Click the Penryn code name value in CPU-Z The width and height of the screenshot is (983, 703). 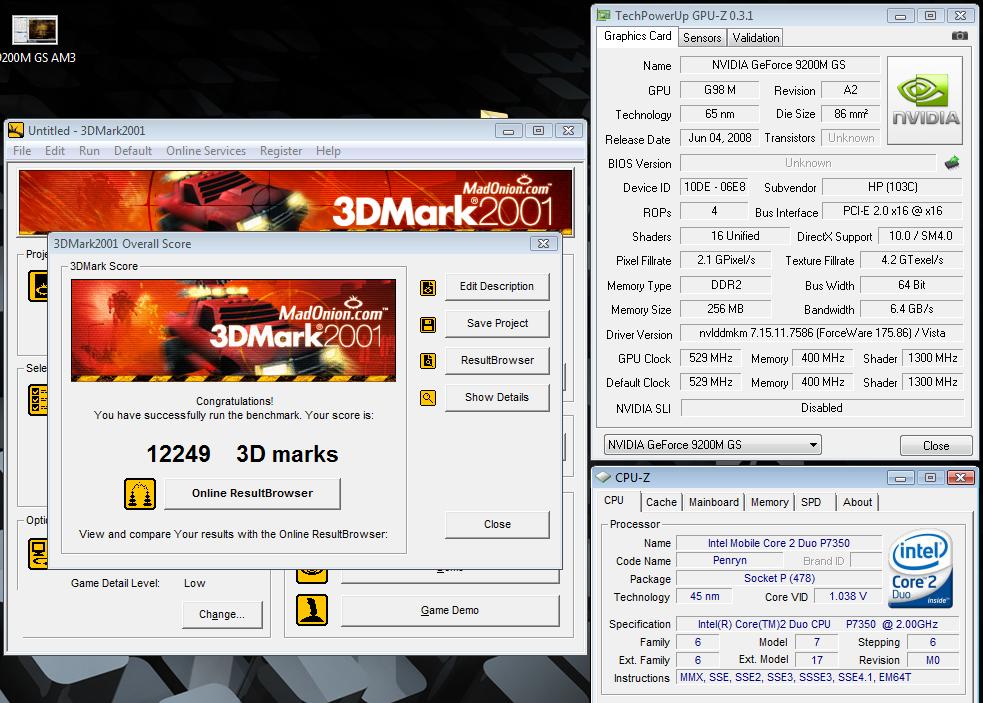pyautogui.click(x=729, y=561)
